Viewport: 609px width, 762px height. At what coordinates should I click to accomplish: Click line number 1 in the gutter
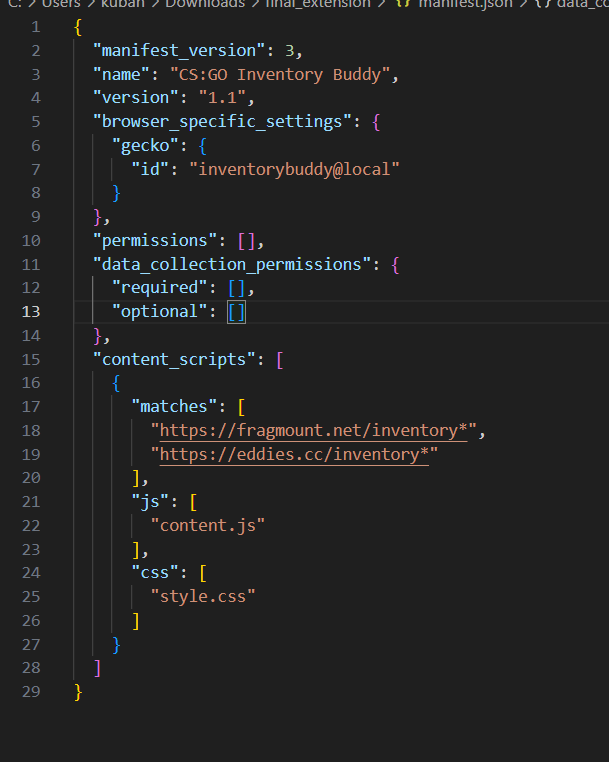(x=36, y=27)
